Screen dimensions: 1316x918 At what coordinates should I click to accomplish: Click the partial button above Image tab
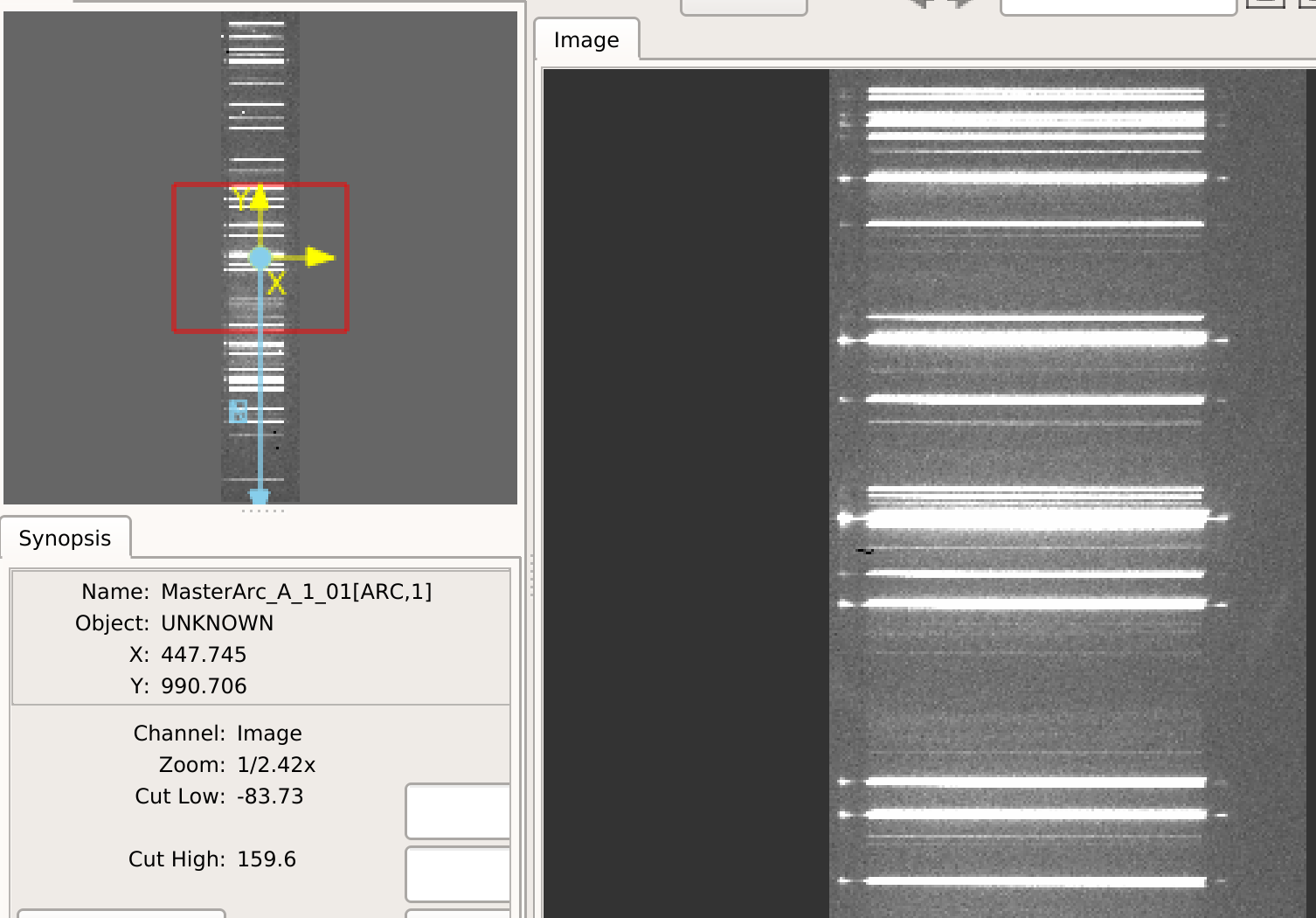(x=744, y=6)
